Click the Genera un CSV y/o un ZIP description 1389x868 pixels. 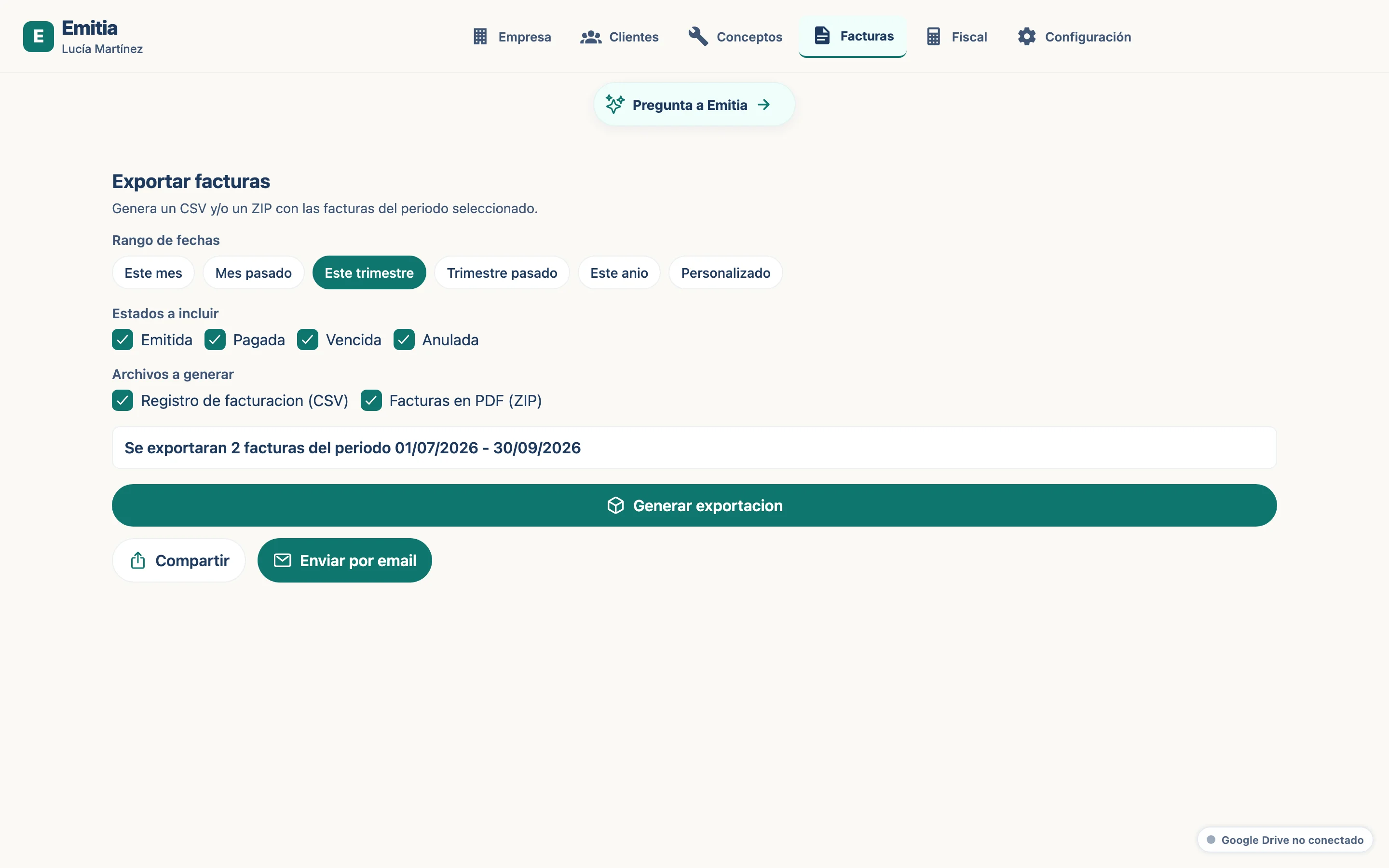point(324,208)
